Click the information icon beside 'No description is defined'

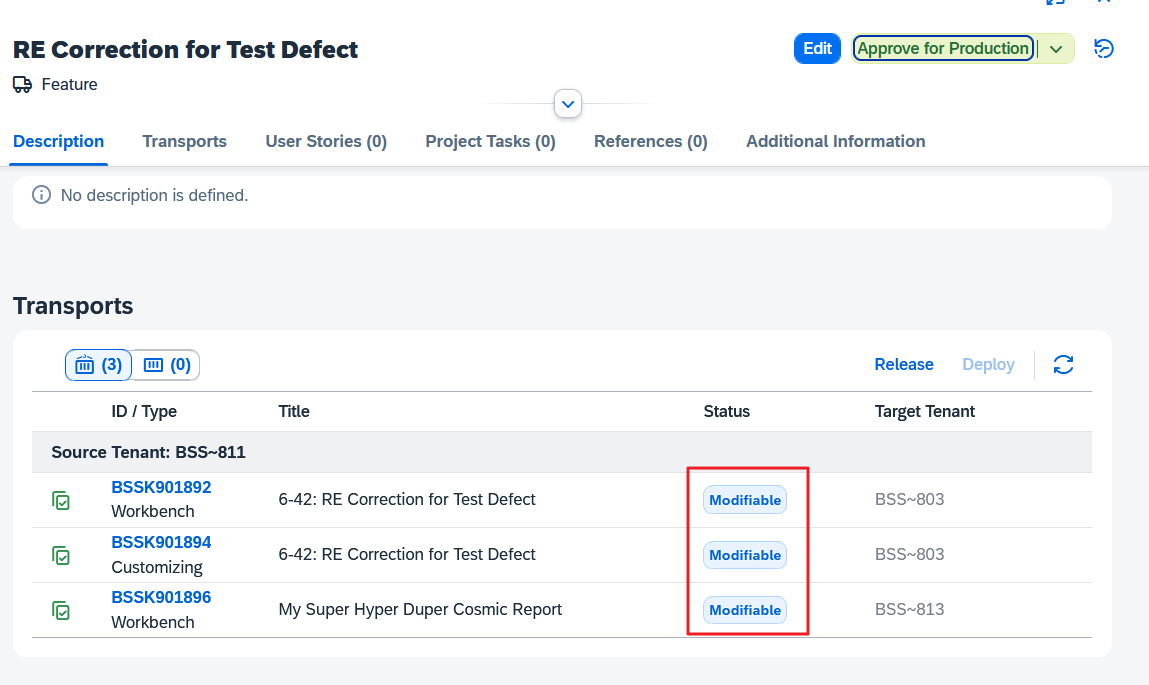pos(41,195)
